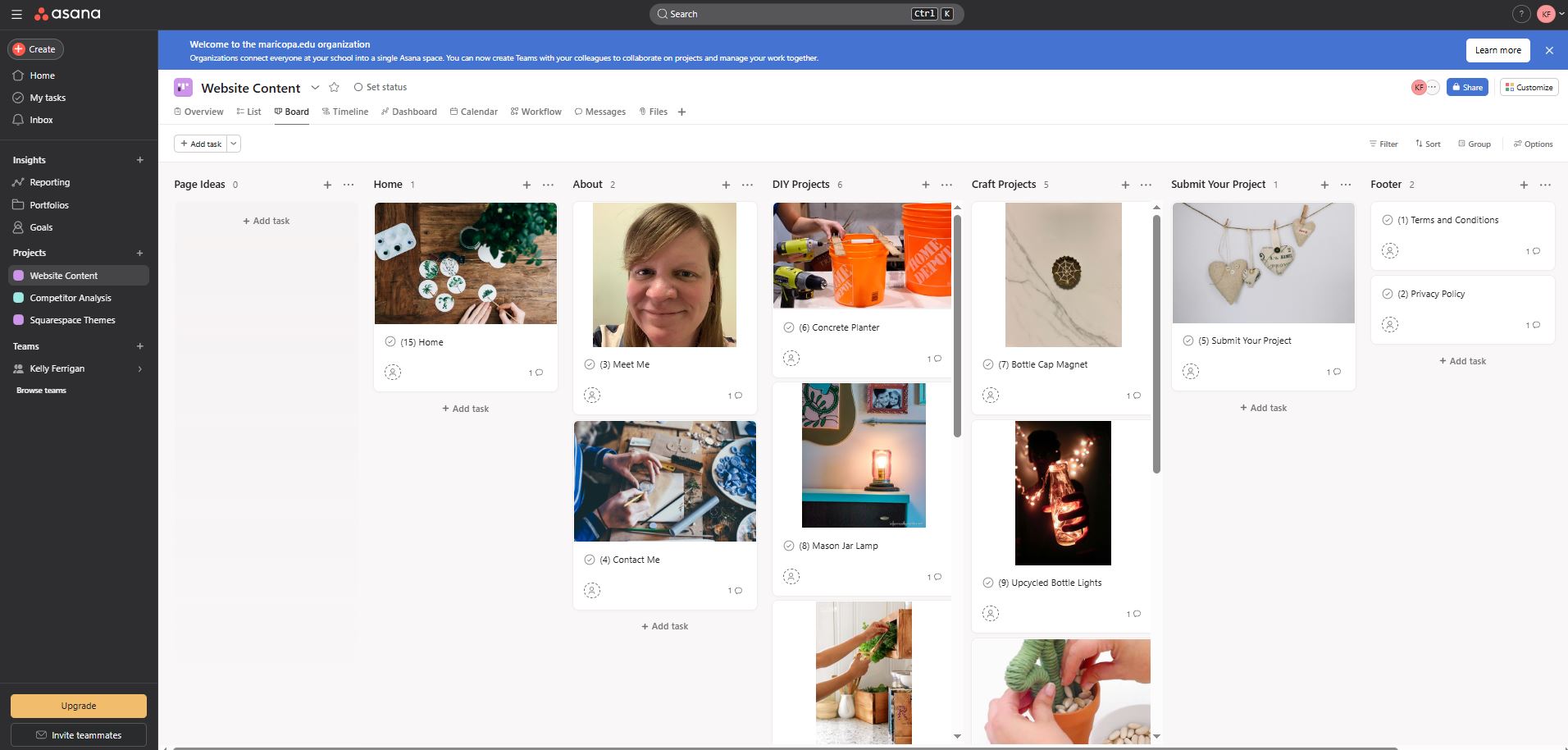The image size is (1568, 750).
Task: Open the Inbox bell in sidebar
Action: tap(18, 120)
